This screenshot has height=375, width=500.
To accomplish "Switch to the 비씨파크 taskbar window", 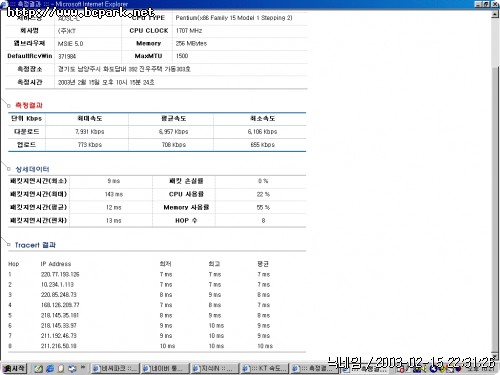I will tap(115, 368).
